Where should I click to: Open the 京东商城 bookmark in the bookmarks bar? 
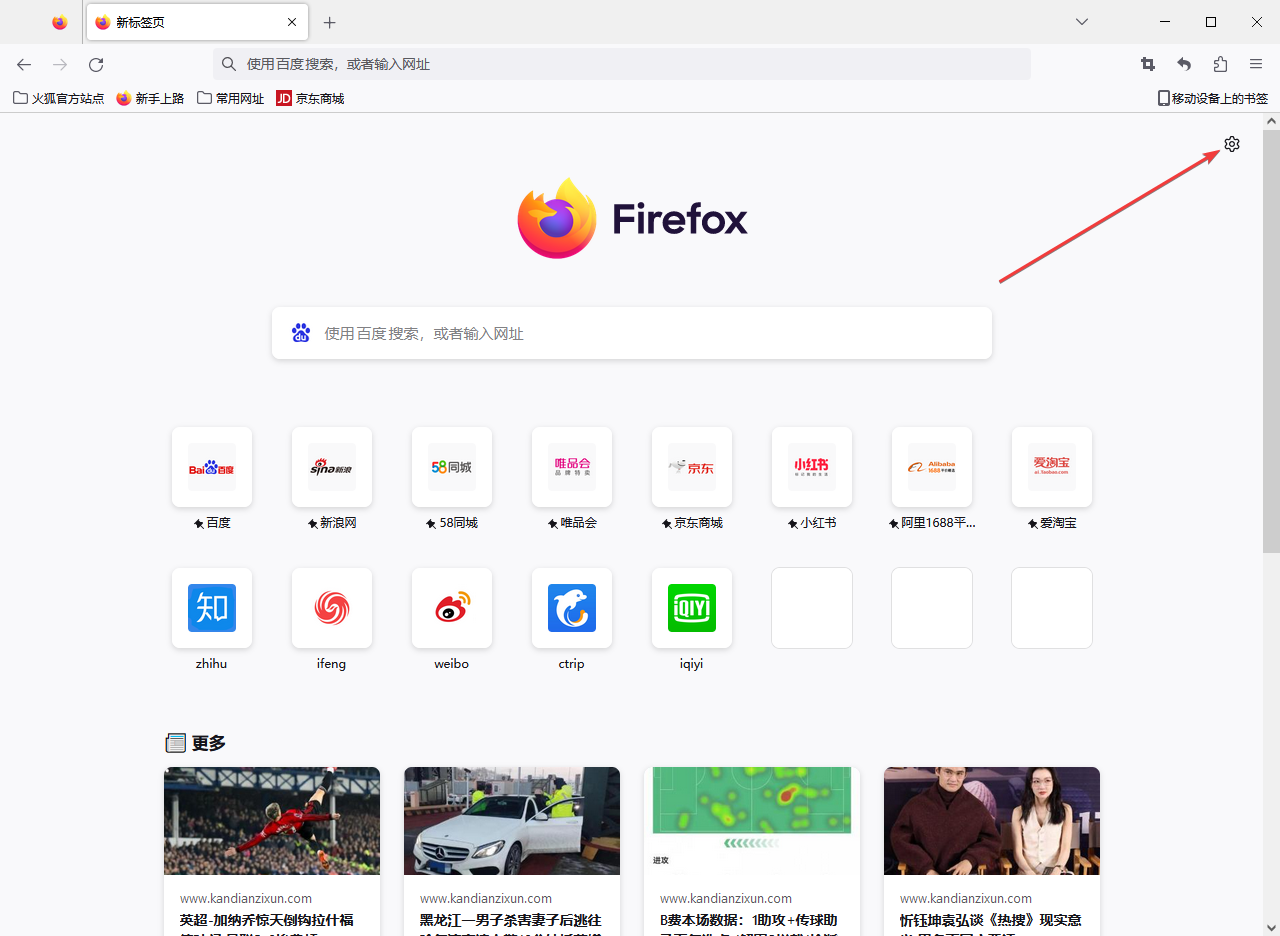310,97
